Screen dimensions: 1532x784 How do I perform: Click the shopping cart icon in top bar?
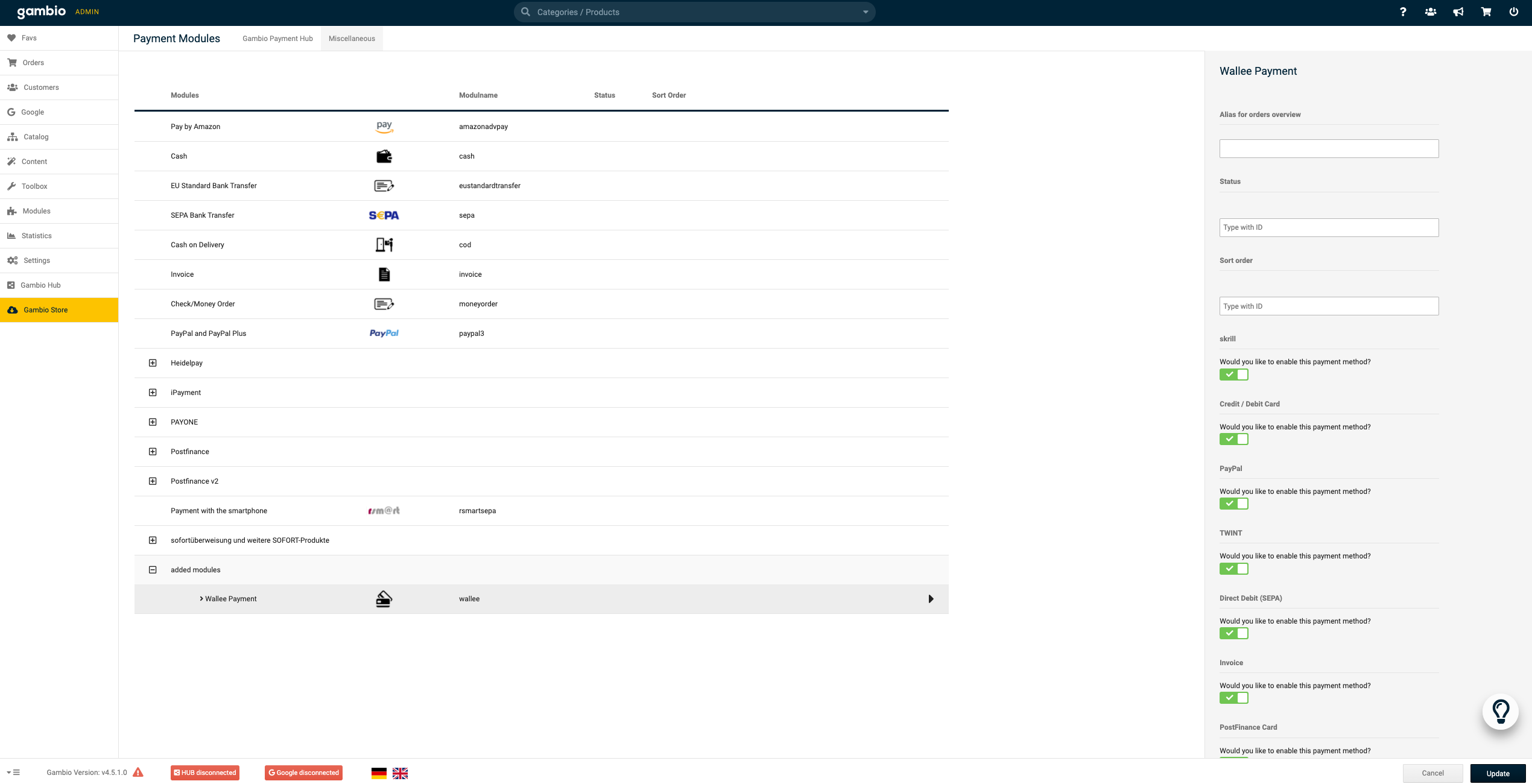coord(1486,11)
